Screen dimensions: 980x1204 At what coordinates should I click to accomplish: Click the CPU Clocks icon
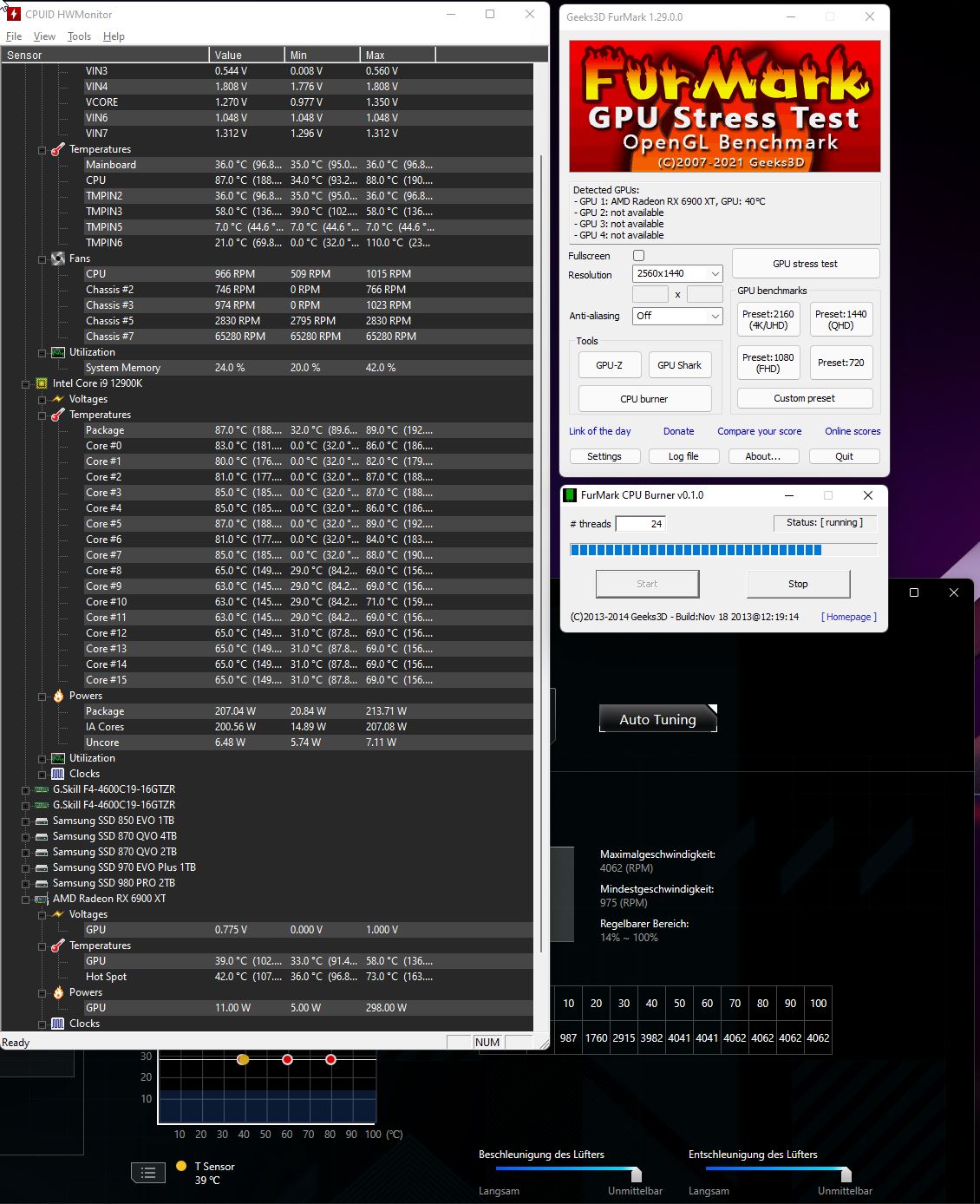pos(58,774)
